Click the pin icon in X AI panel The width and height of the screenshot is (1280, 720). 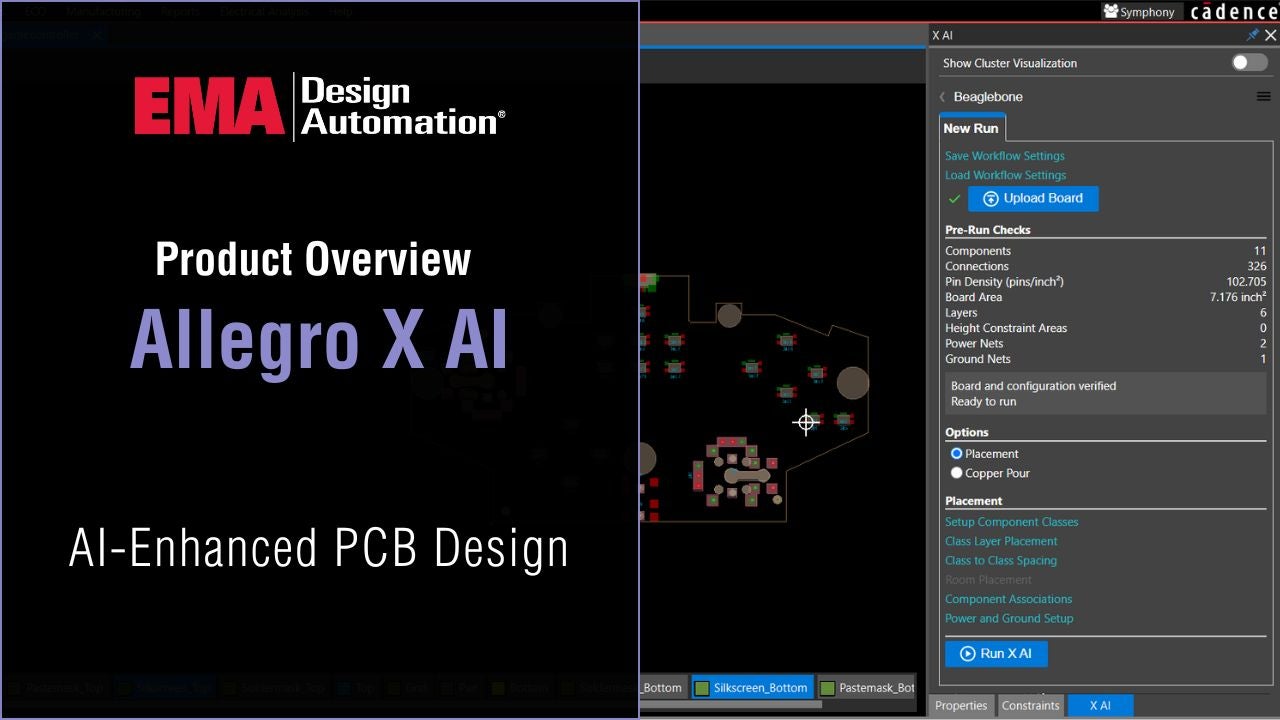point(1252,35)
